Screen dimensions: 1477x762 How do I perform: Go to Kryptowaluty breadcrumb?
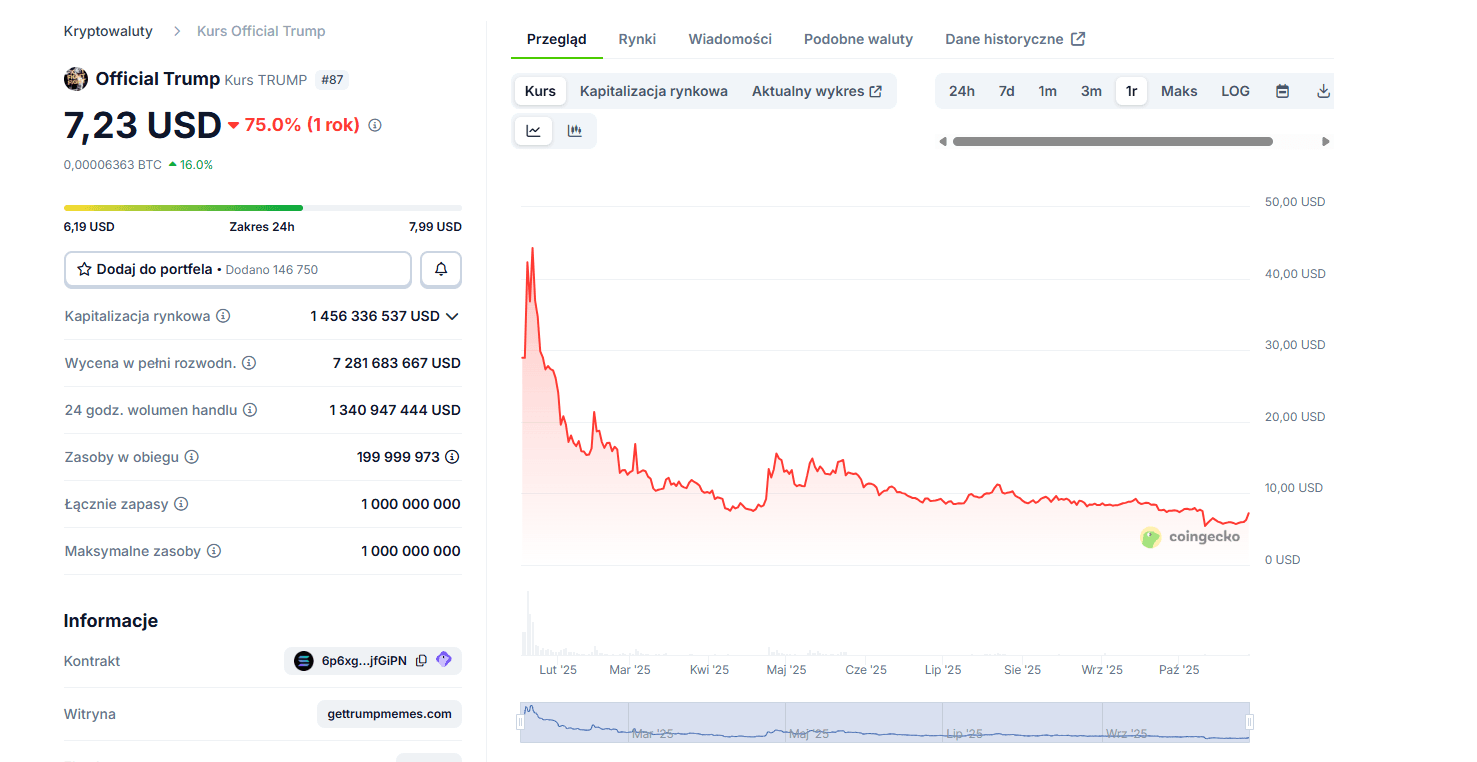(108, 31)
